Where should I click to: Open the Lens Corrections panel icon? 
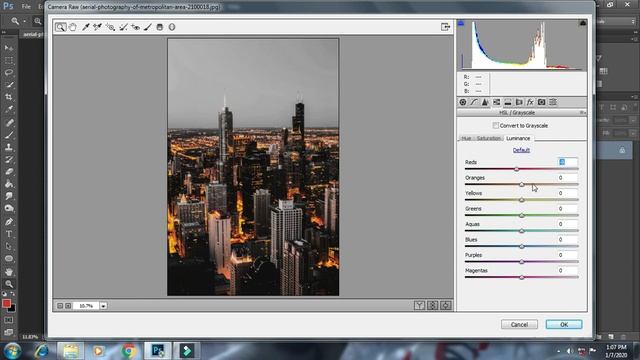click(519, 102)
